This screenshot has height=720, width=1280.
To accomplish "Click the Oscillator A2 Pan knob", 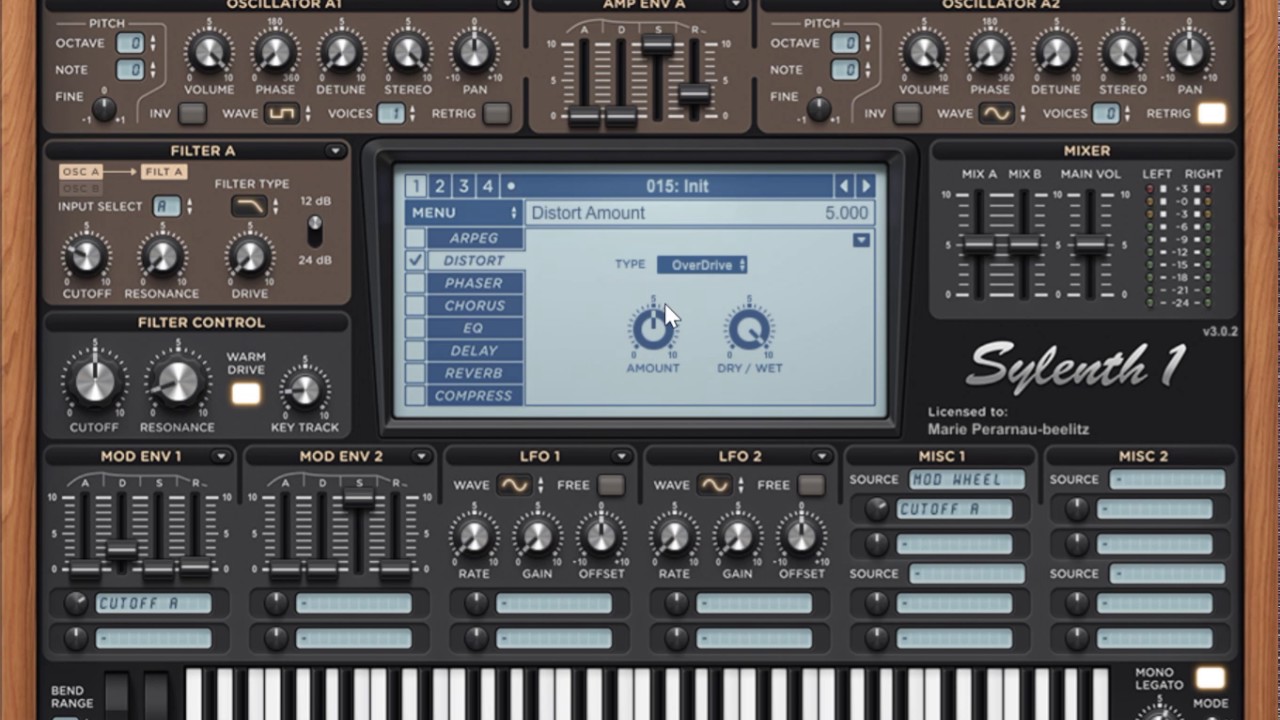I will [1189, 52].
